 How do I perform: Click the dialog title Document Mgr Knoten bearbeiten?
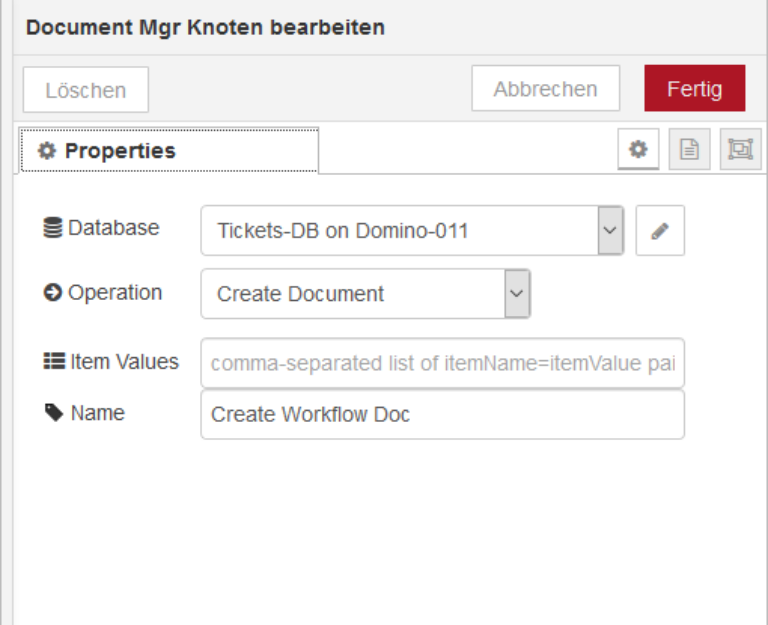point(205,27)
